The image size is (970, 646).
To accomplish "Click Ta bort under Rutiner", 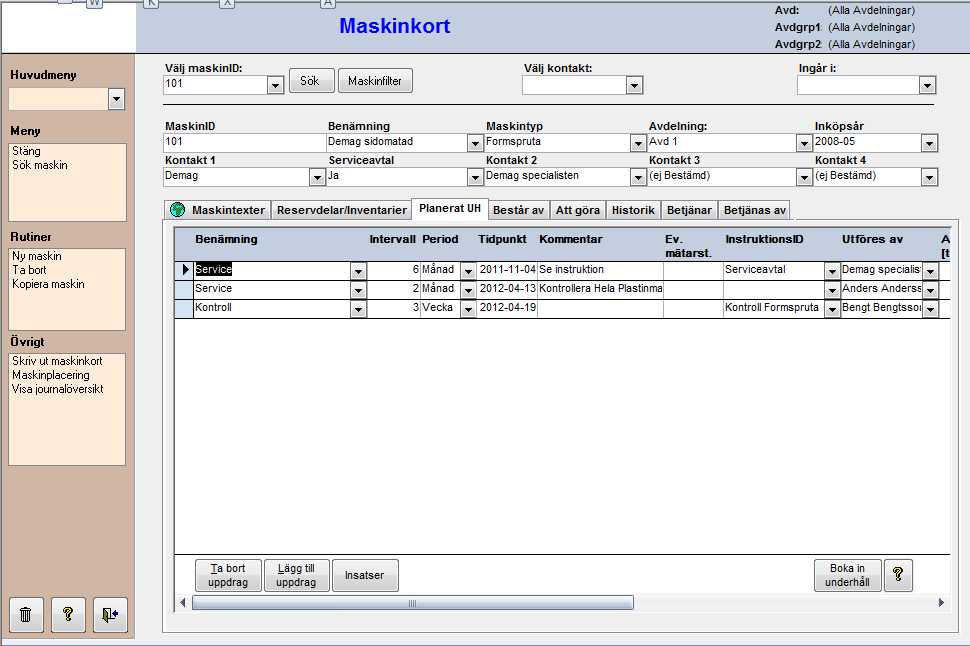I will click(29, 270).
